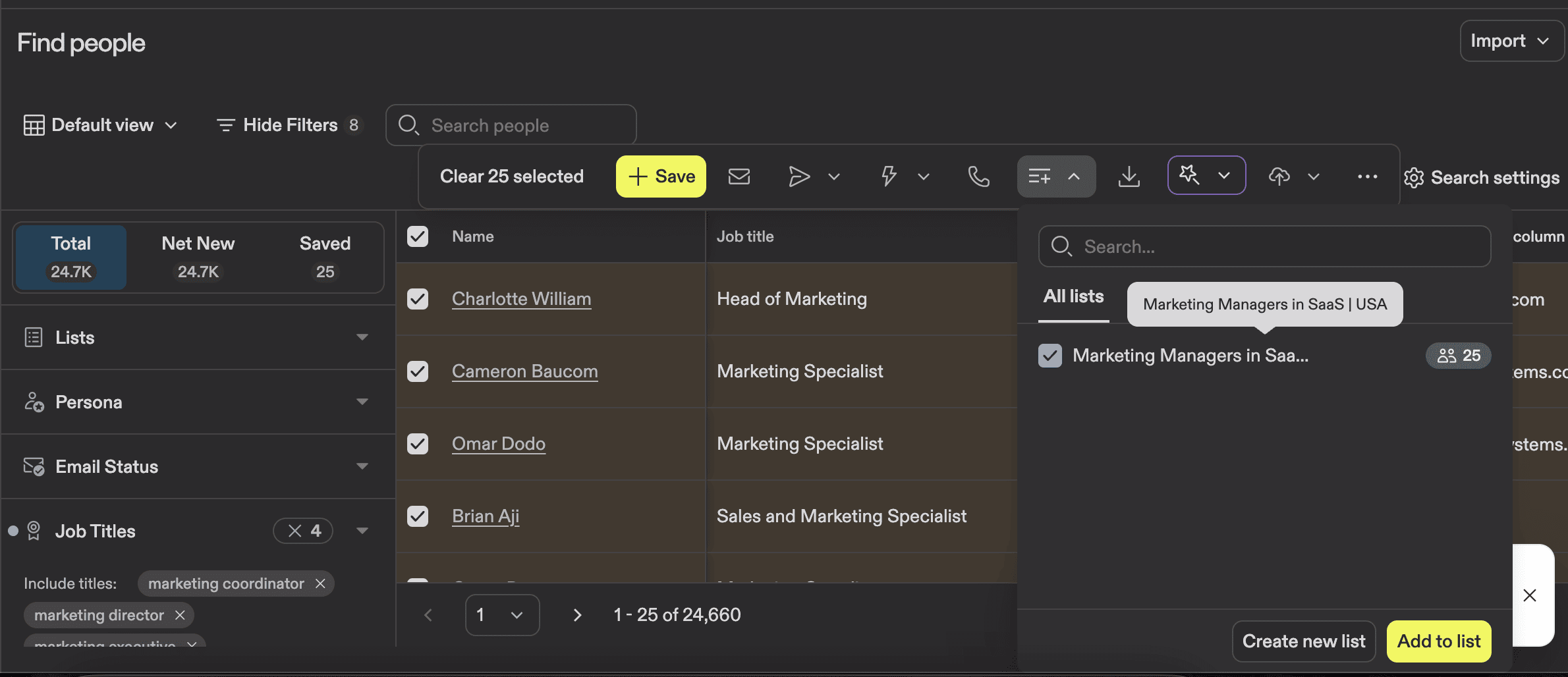
Task: Click the Name column header
Action: [x=473, y=236]
